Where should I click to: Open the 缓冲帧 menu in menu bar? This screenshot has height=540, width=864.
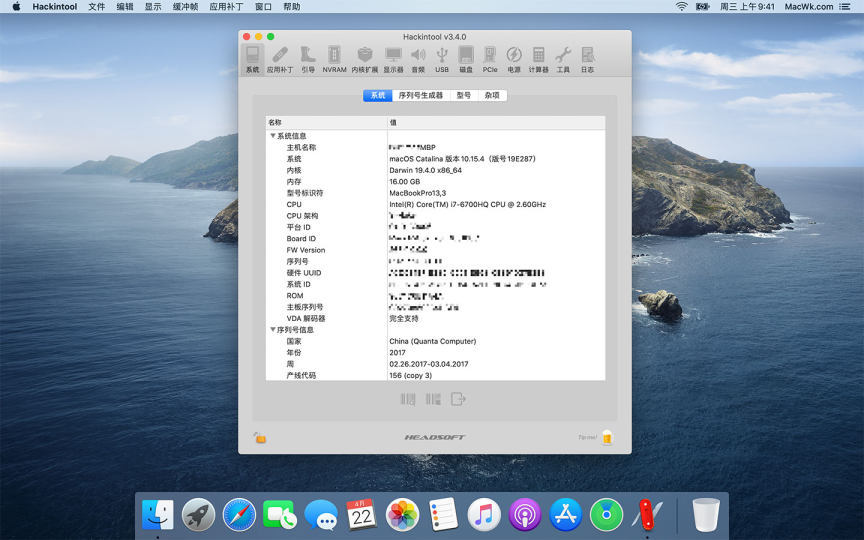tap(185, 6)
